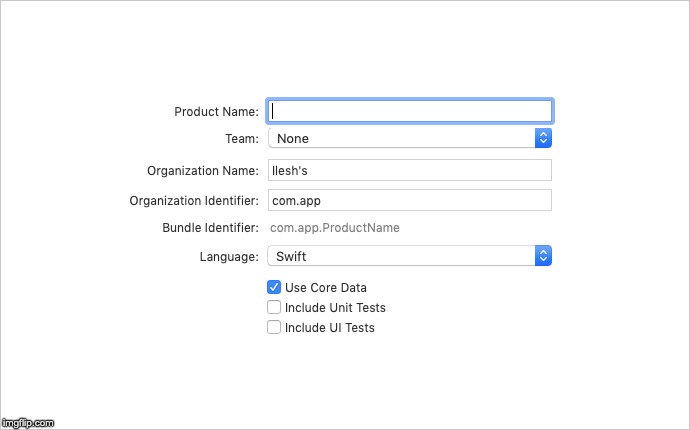This screenshot has height=430, width=690.
Task: Click the "Include UI Tests" label text
Action: point(330,327)
